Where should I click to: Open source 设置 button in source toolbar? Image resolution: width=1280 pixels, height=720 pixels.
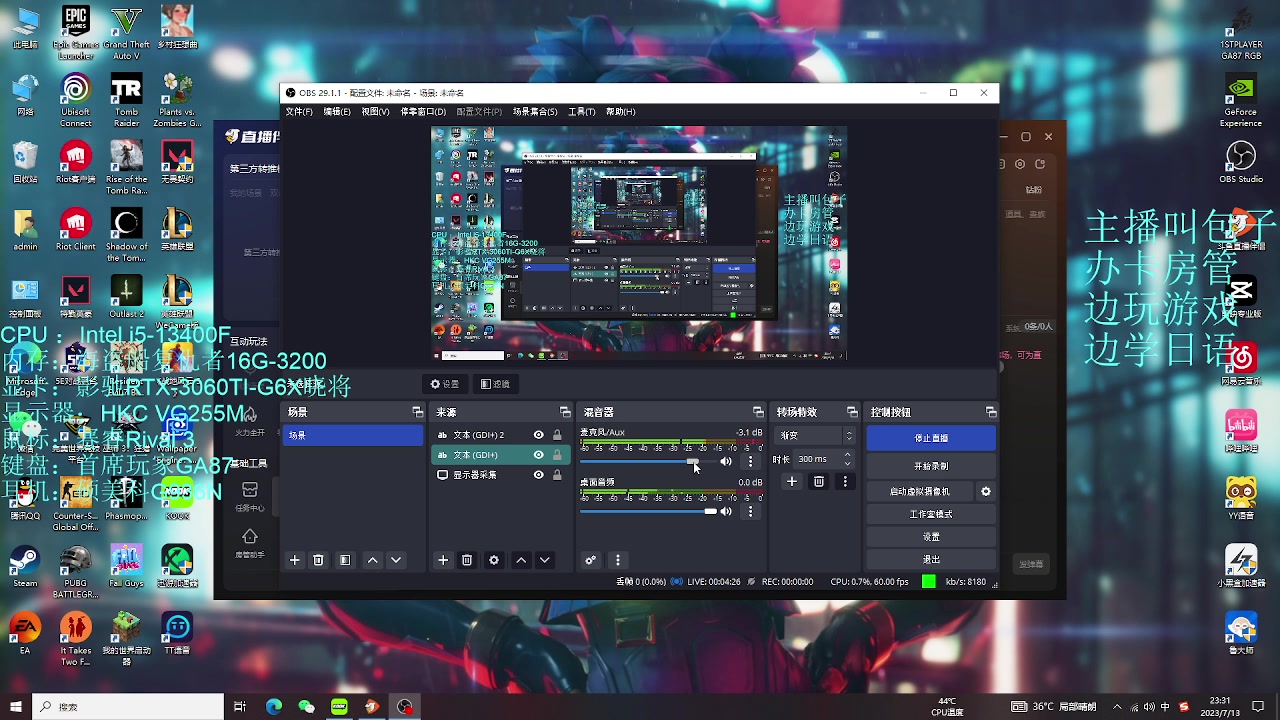pyautogui.click(x=445, y=384)
